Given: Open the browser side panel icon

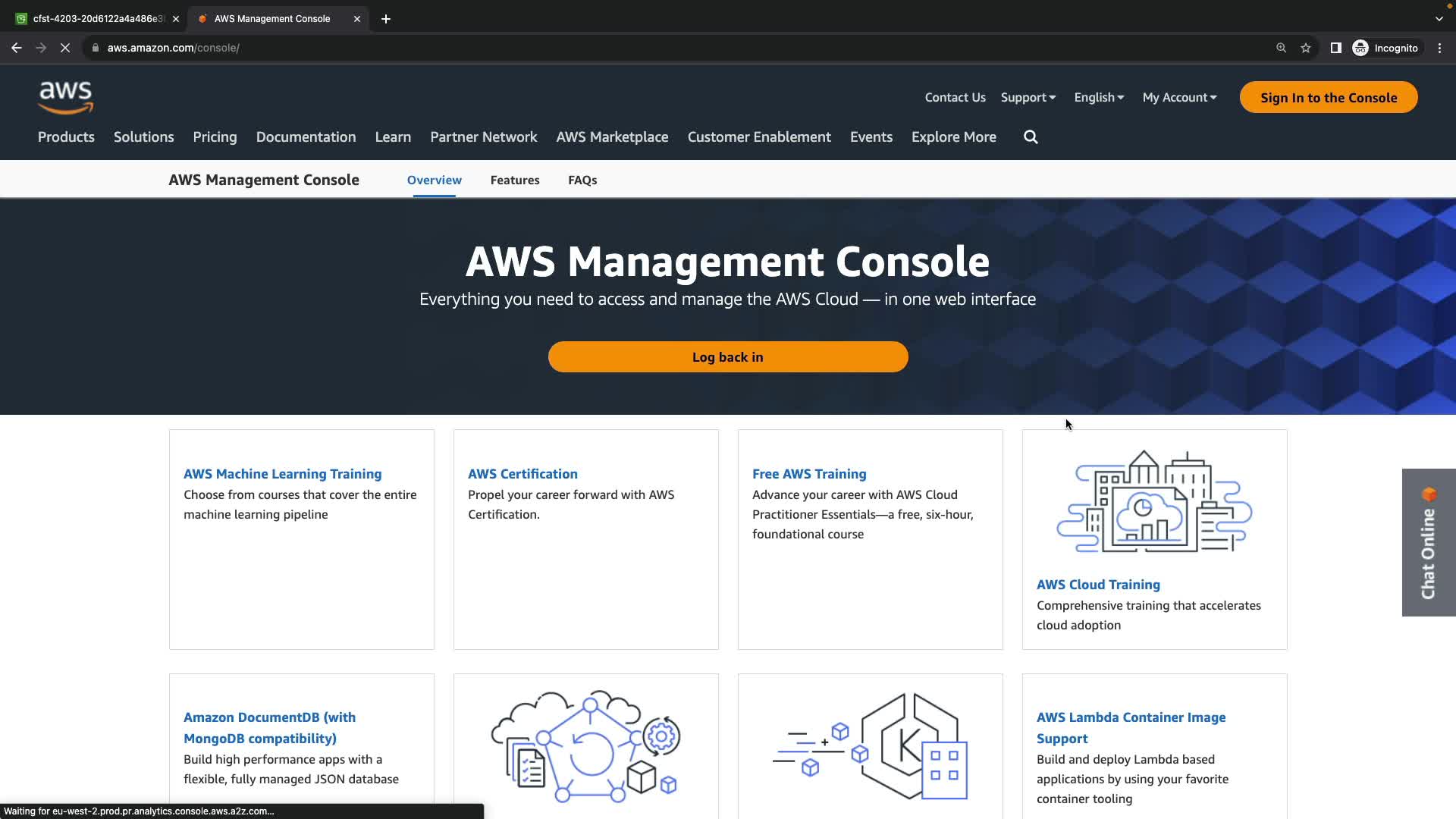Looking at the screenshot, I should point(1336,48).
